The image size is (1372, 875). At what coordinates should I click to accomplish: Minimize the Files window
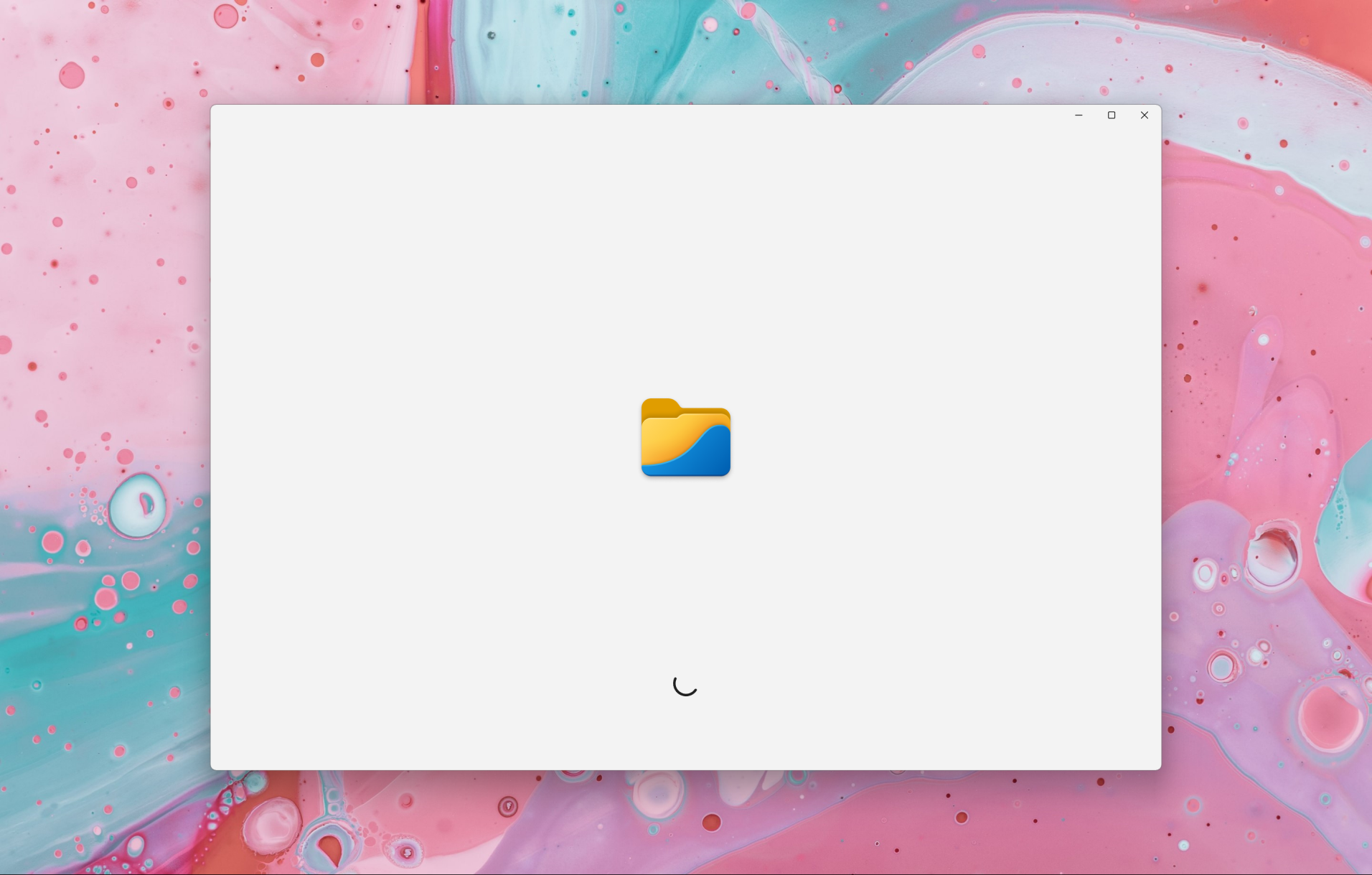tap(1079, 115)
